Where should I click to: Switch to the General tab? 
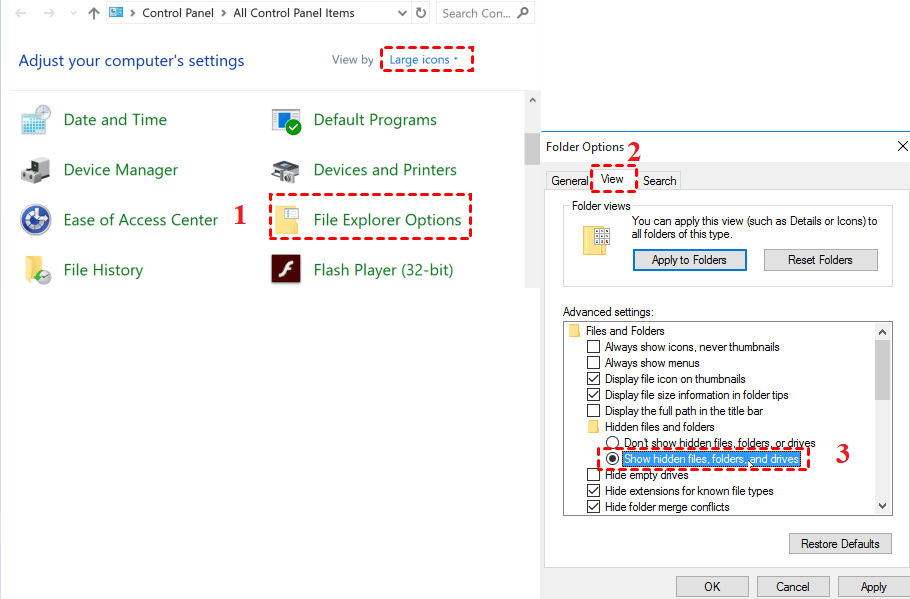click(570, 181)
